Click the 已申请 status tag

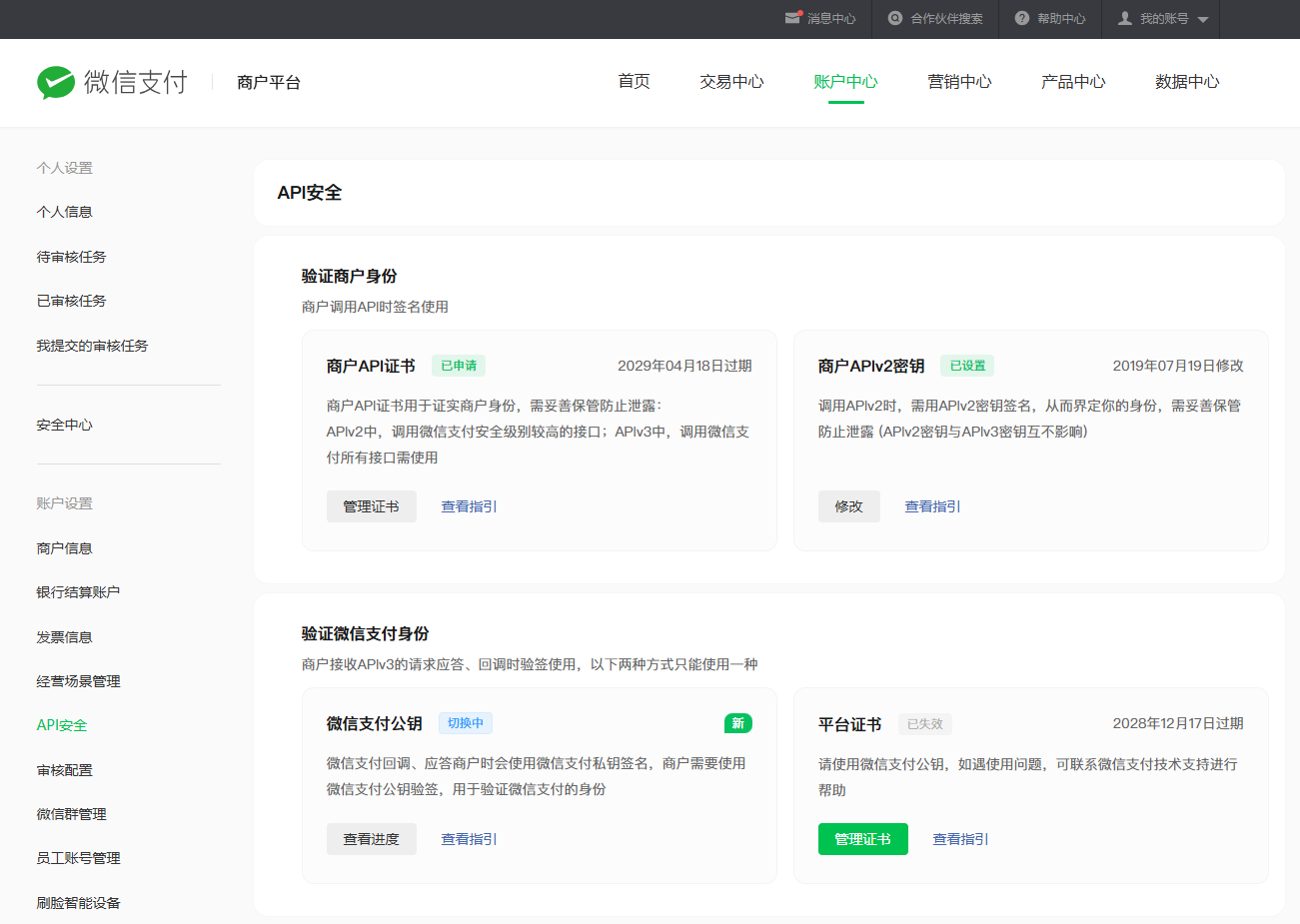tap(459, 366)
